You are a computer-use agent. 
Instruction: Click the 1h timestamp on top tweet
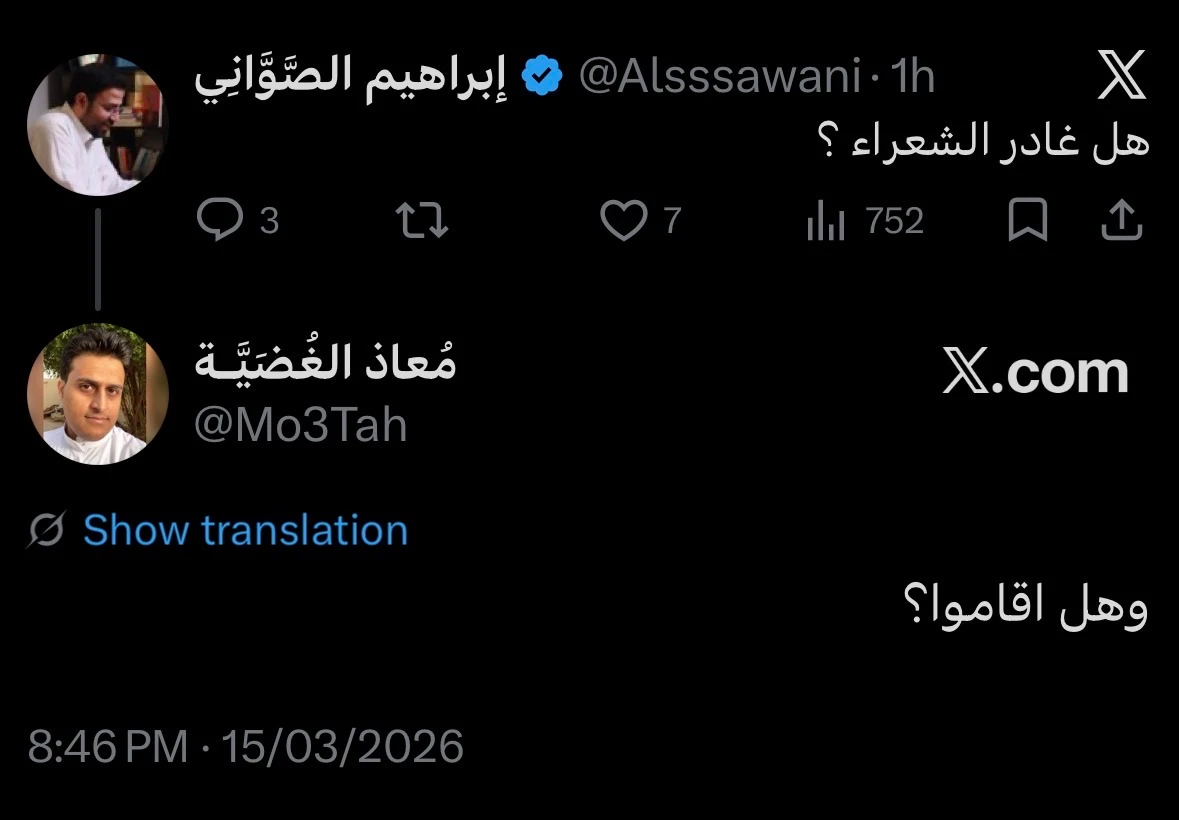[x=911, y=77]
